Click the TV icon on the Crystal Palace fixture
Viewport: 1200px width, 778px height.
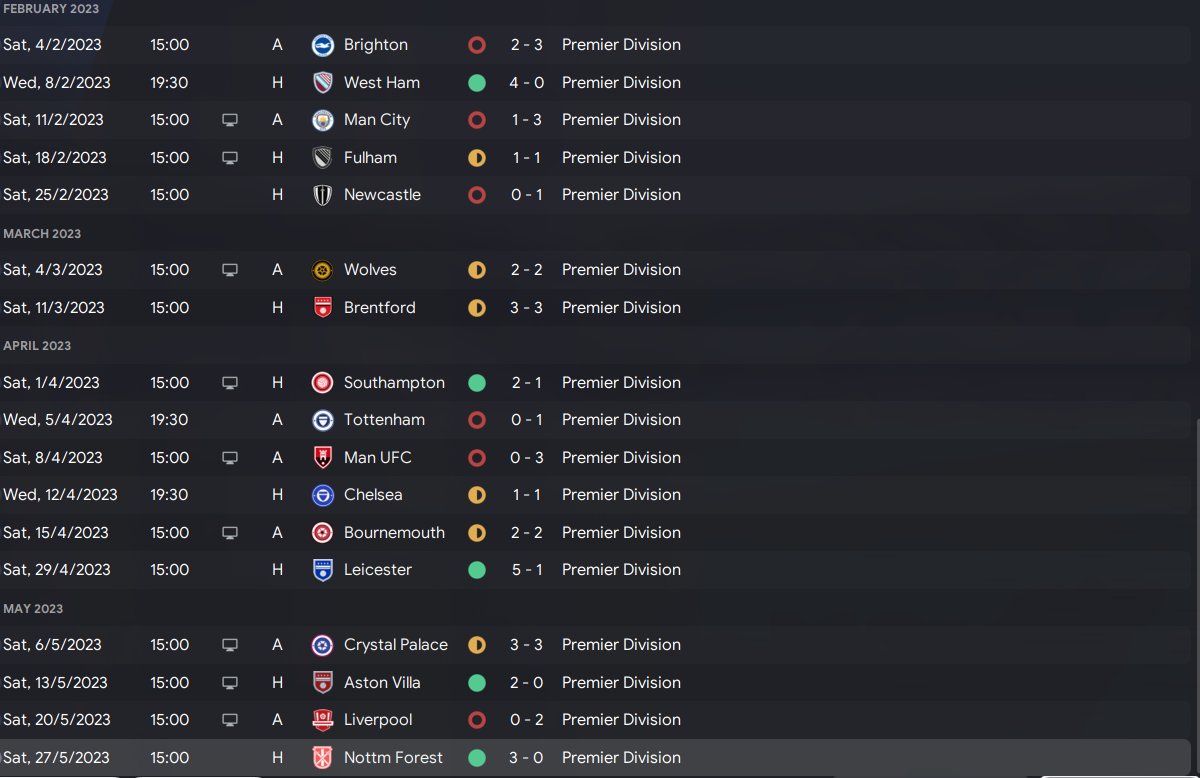click(x=230, y=645)
